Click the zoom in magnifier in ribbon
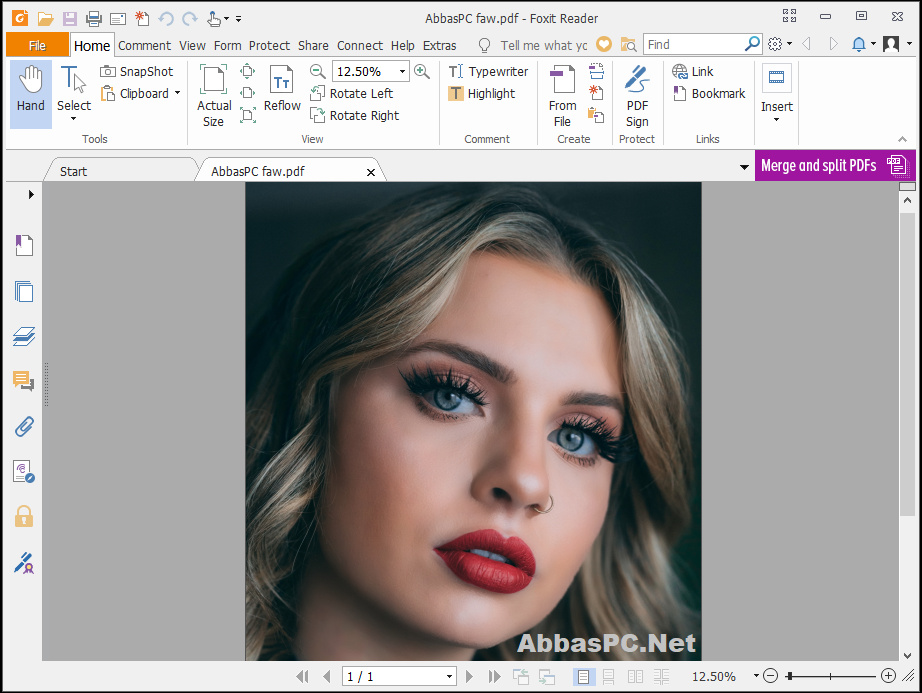This screenshot has width=922, height=693. (x=422, y=72)
